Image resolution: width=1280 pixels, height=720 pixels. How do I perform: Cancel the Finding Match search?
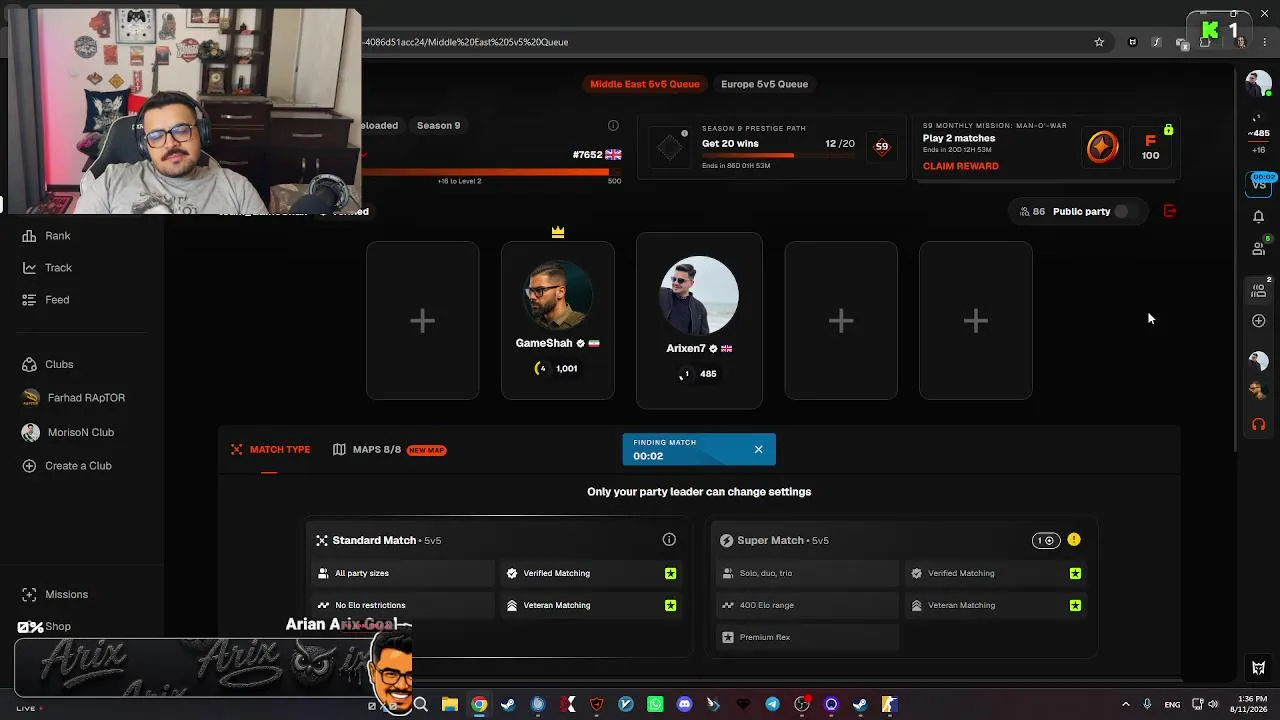click(x=758, y=450)
